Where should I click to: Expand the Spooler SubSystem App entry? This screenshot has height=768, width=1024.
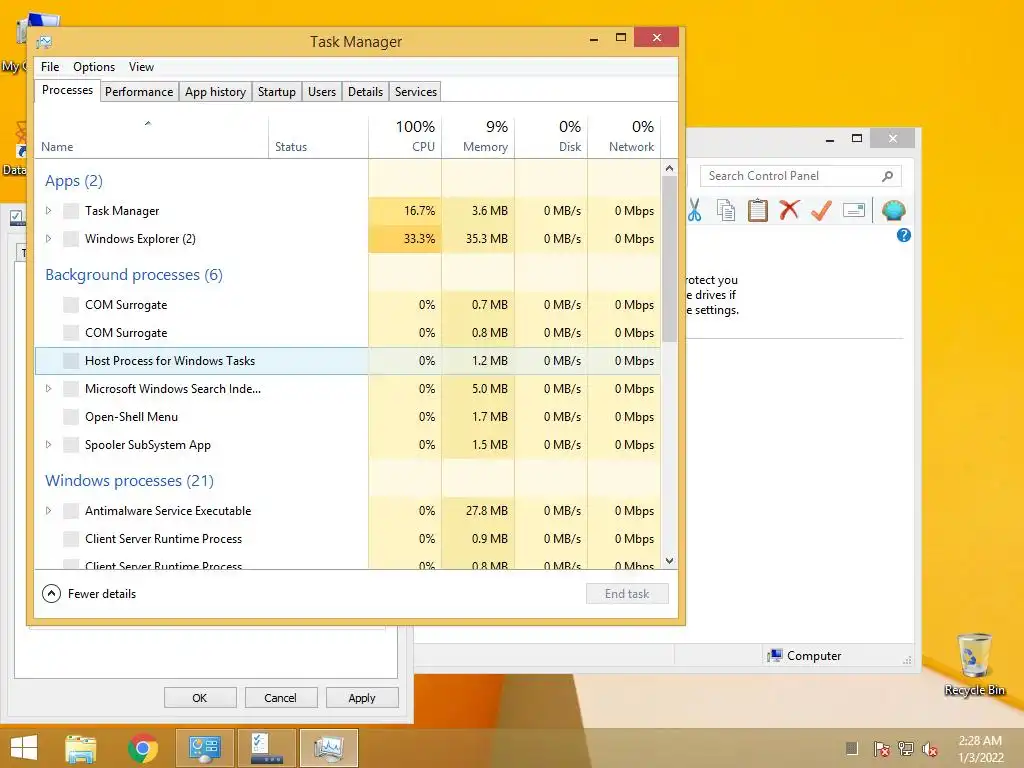pyautogui.click(x=48, y=445)
